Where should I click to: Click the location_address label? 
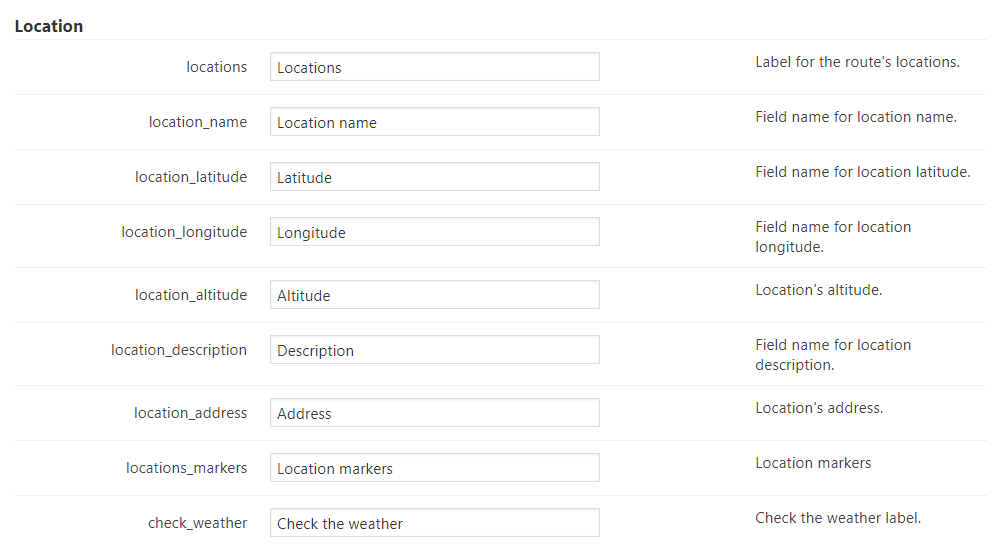point(191,413)
